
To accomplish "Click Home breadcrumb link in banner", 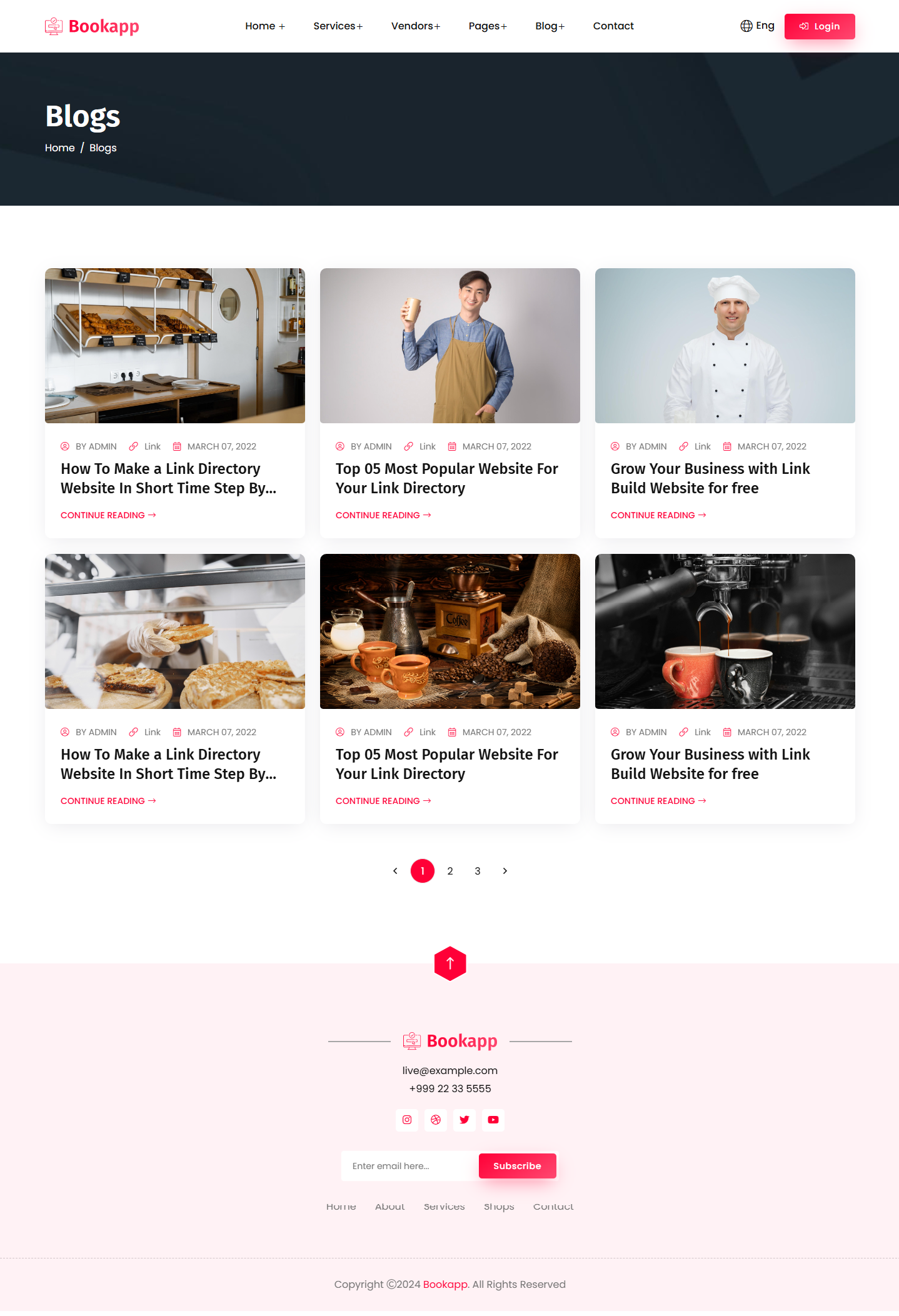I will coord(60,148).
